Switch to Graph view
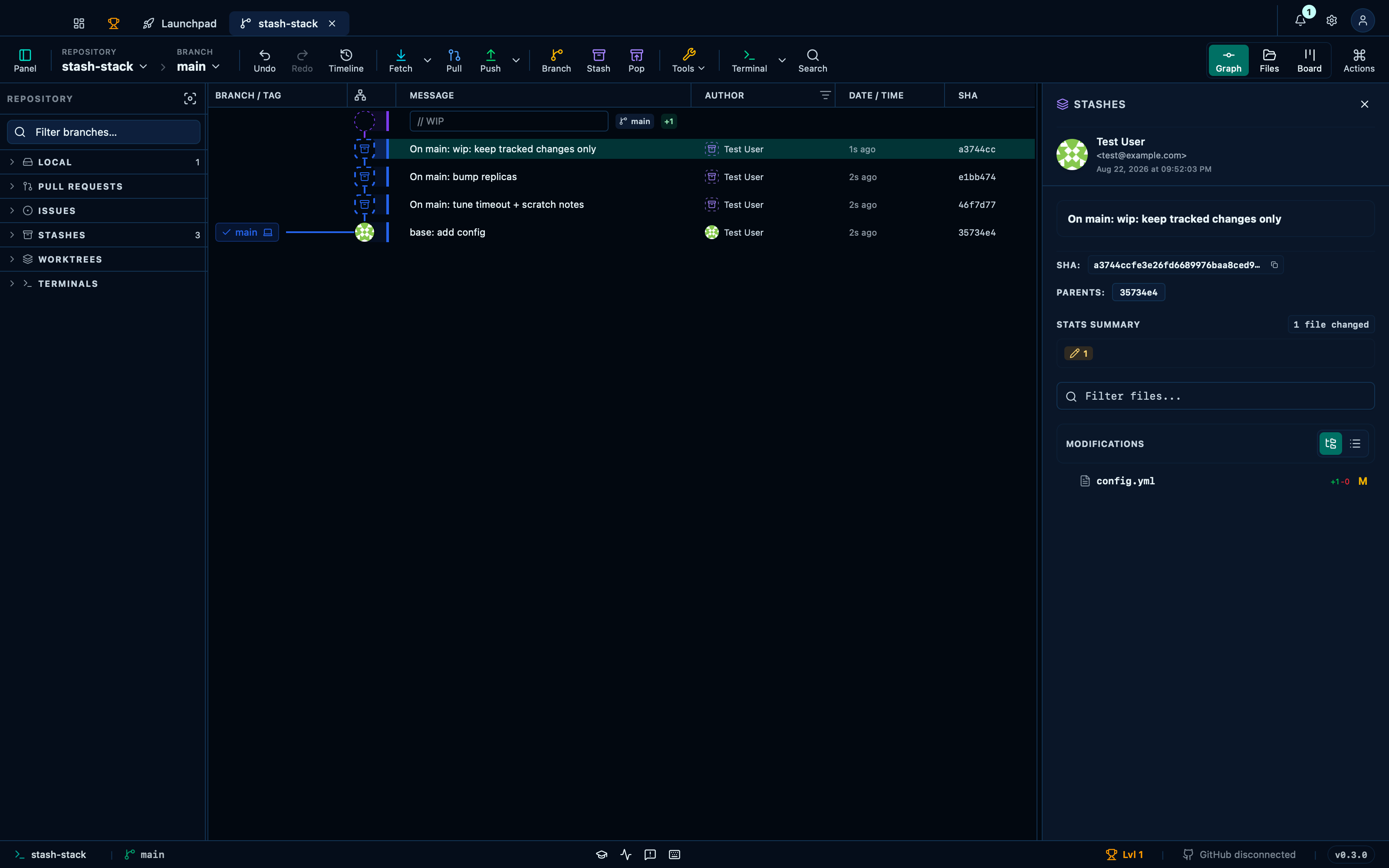 point(1228,60)
